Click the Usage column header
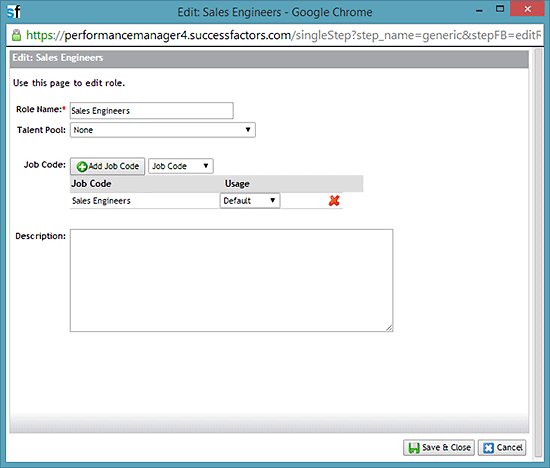The width and height of the screenshot is (550, 468). tap(237, 184)
